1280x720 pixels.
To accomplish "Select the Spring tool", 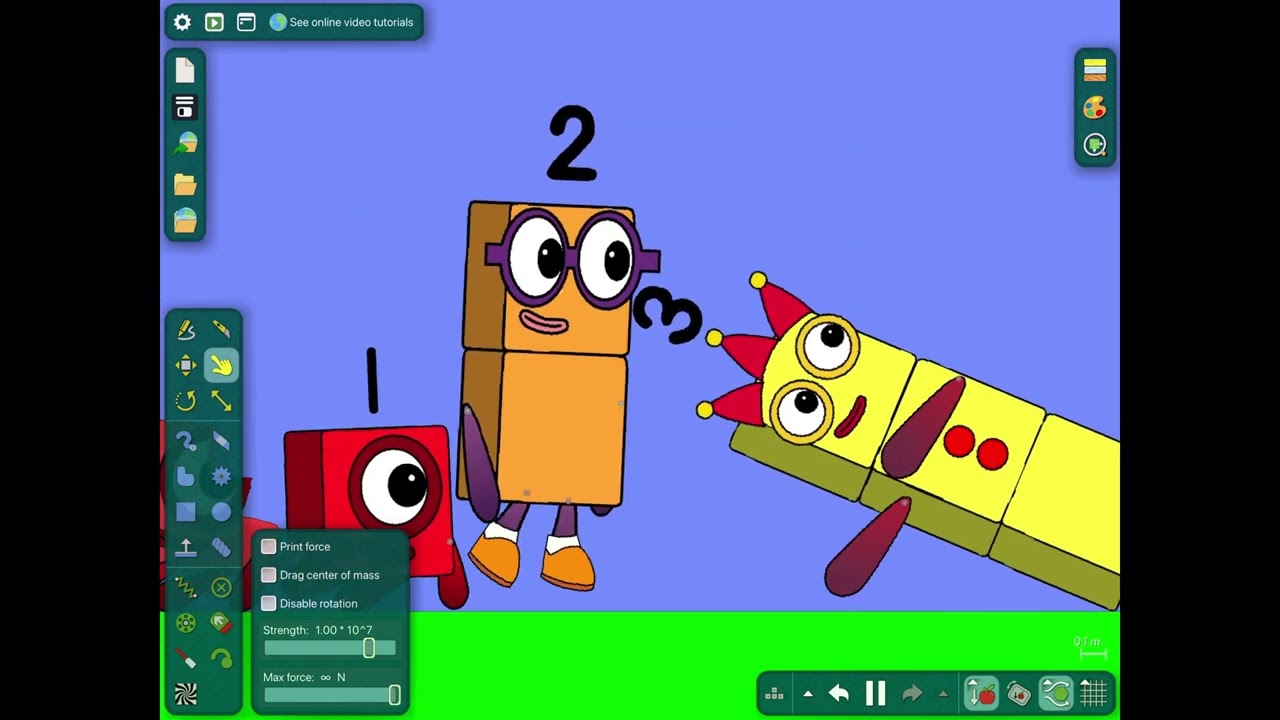I will (186, 587).
